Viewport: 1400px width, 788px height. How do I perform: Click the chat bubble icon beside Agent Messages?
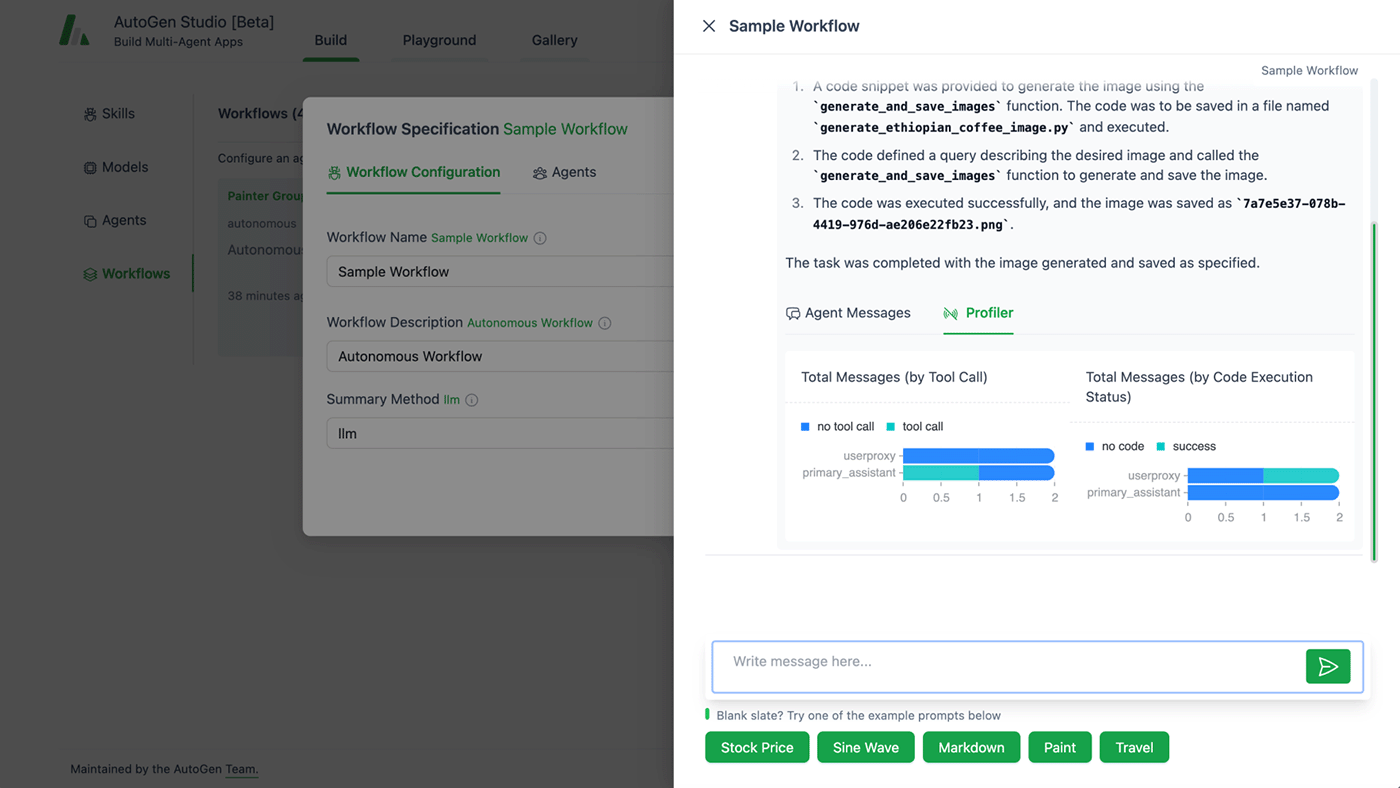[x=791, y=313]
